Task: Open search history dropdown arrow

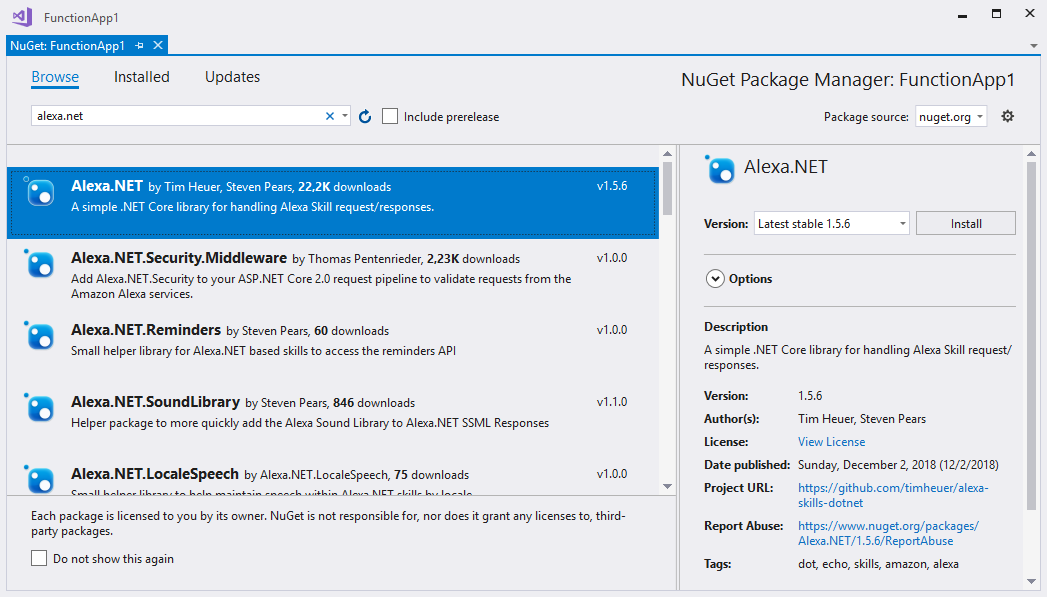Action: (x=345, y=116)
